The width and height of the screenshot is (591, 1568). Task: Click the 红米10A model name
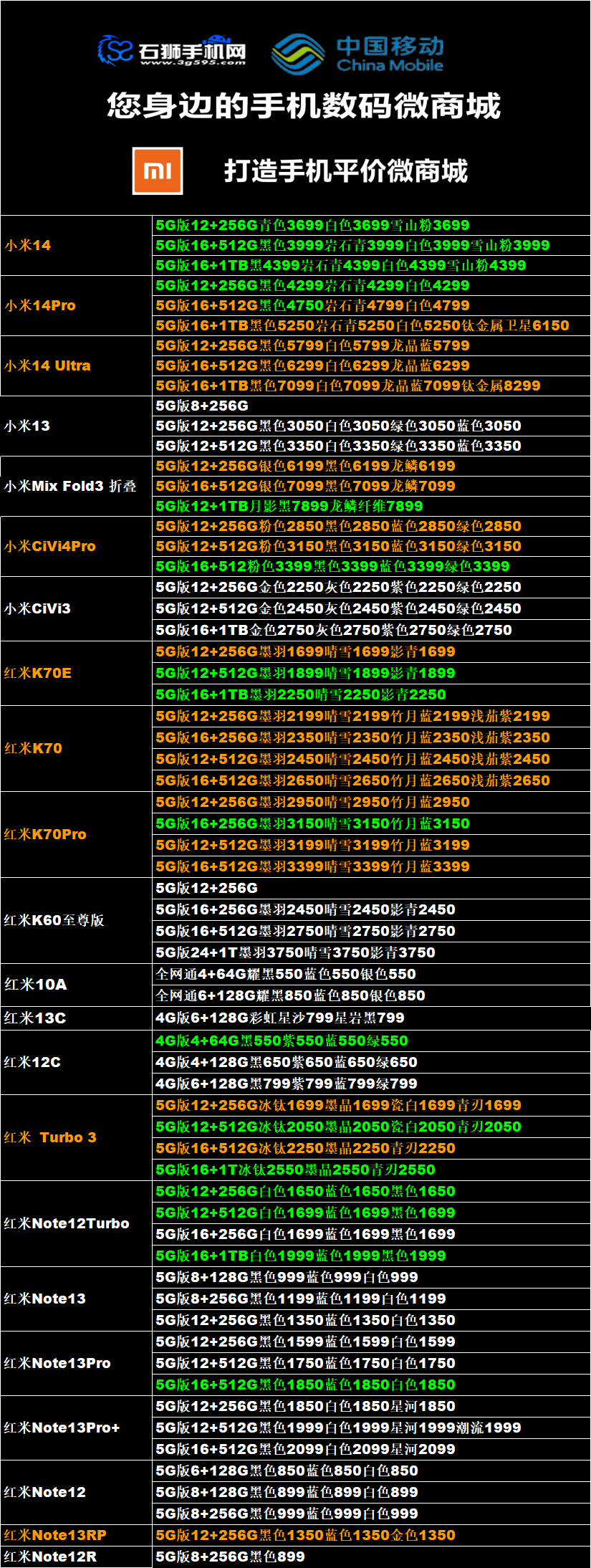click(36, 985)
